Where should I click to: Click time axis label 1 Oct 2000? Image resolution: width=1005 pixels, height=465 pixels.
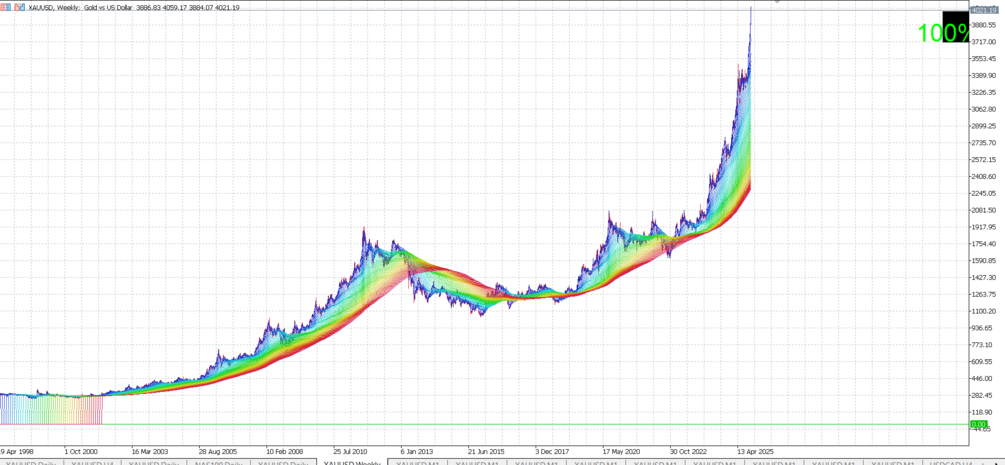coord(81,451)
